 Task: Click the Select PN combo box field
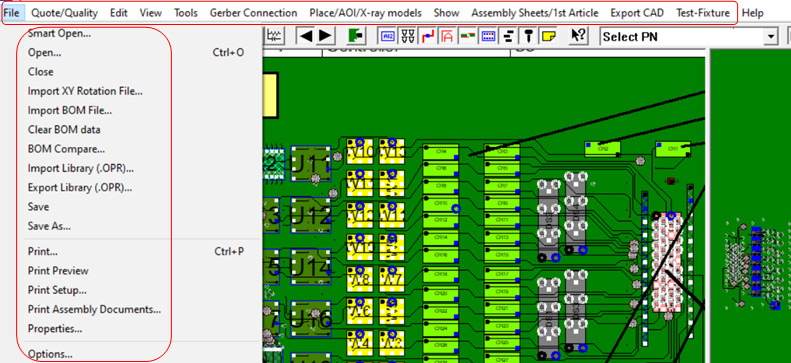pyautogui.click(x=689, y=36)
